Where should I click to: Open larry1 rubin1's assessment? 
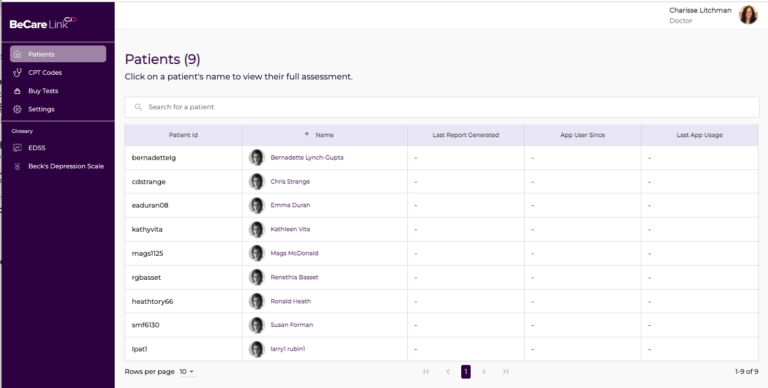point(288,349)
